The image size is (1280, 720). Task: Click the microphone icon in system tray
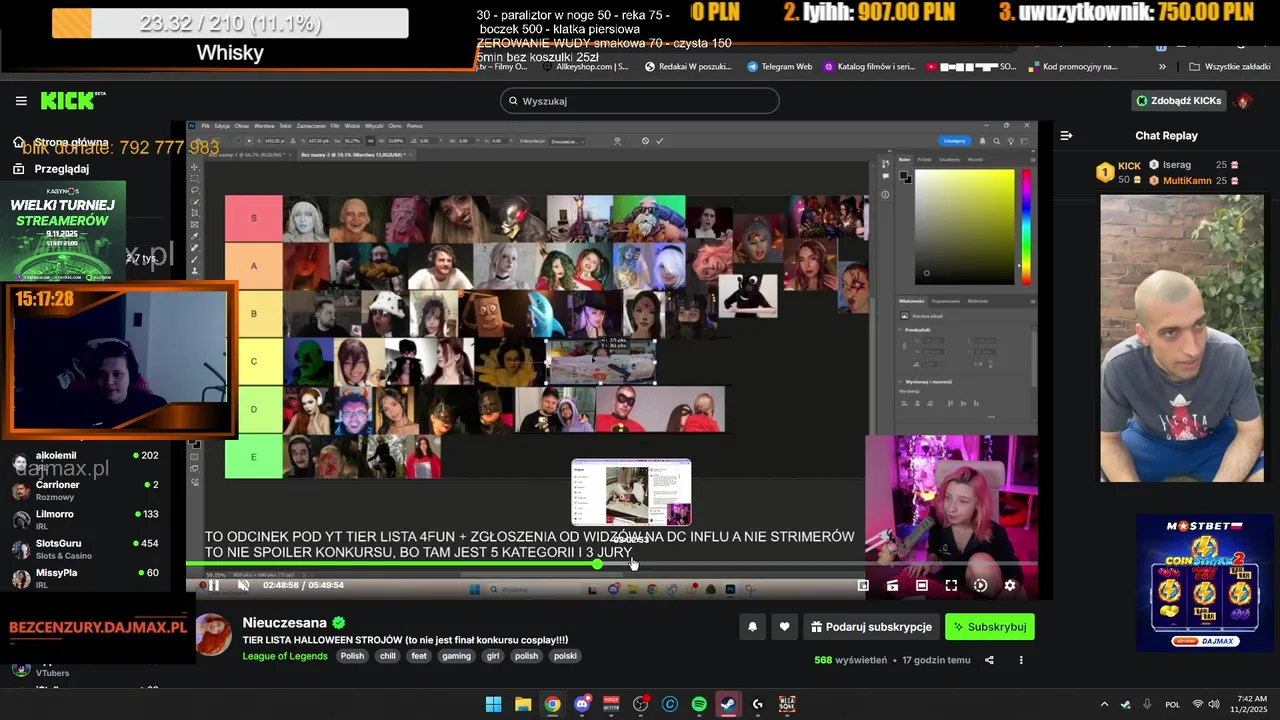[1147, 704]
